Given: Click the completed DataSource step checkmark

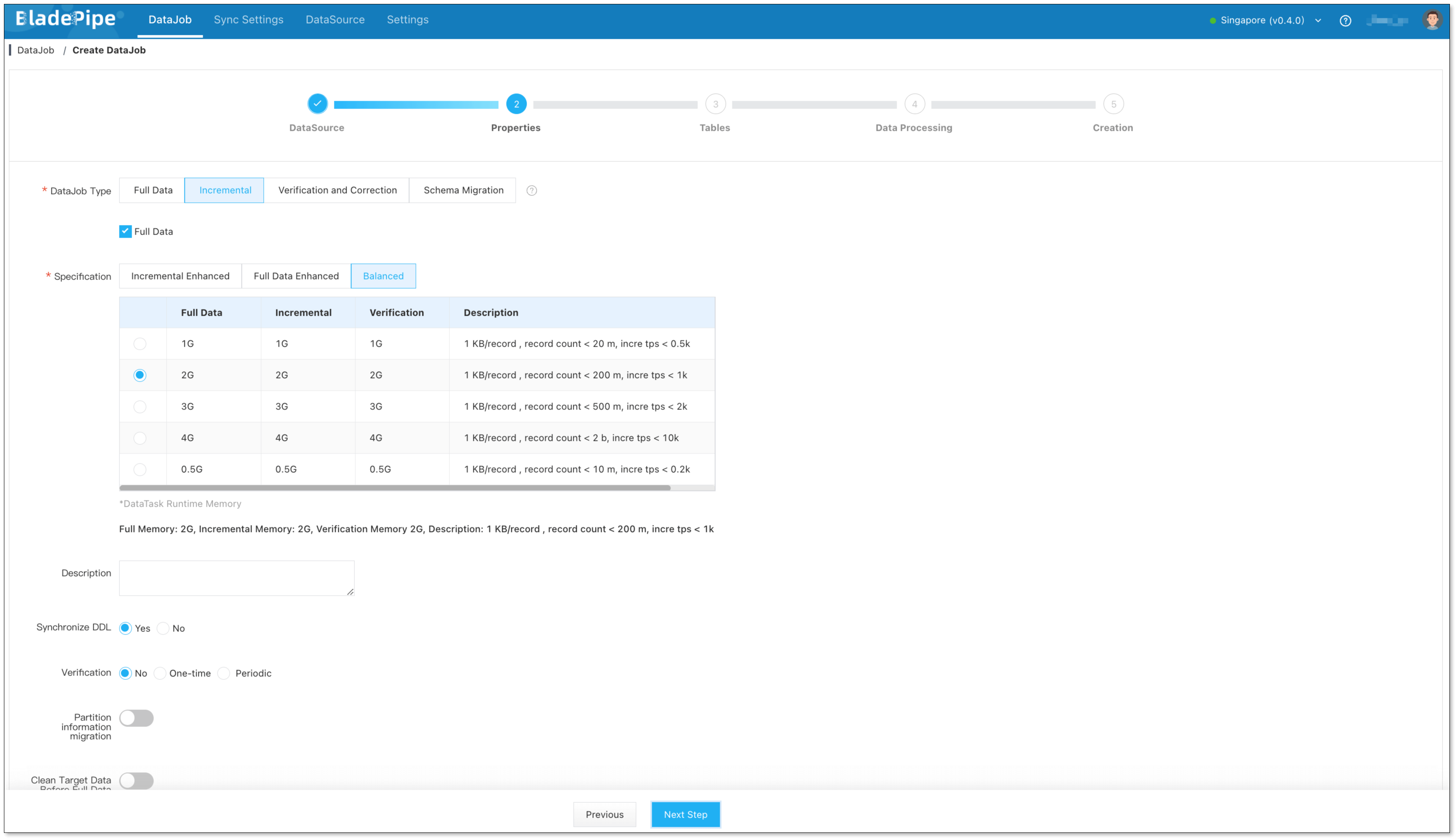Looking at the screenshot, I should [317, 104].
